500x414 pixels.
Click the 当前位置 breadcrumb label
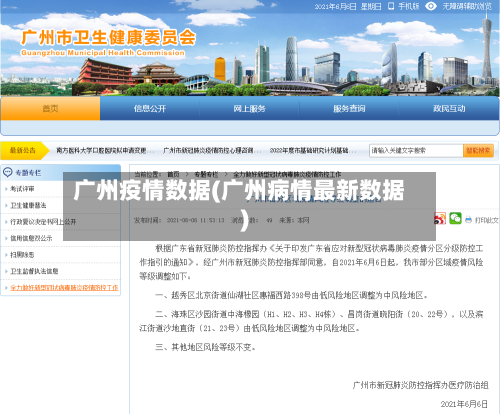tap(148, 174)
